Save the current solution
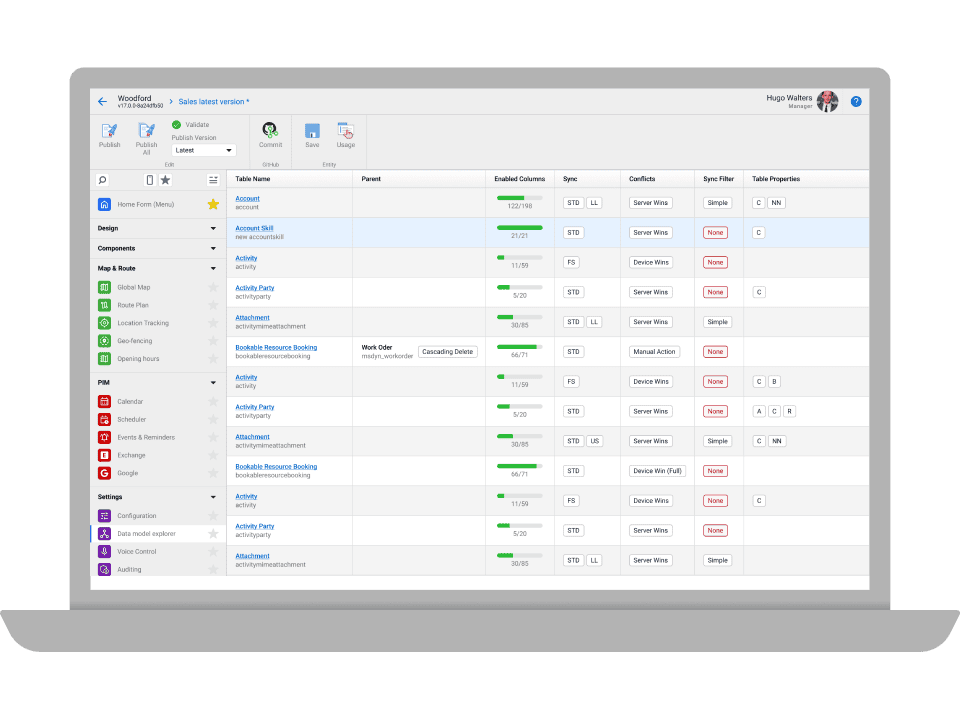The height and width of the screenshot is (720, 960). 312,134
